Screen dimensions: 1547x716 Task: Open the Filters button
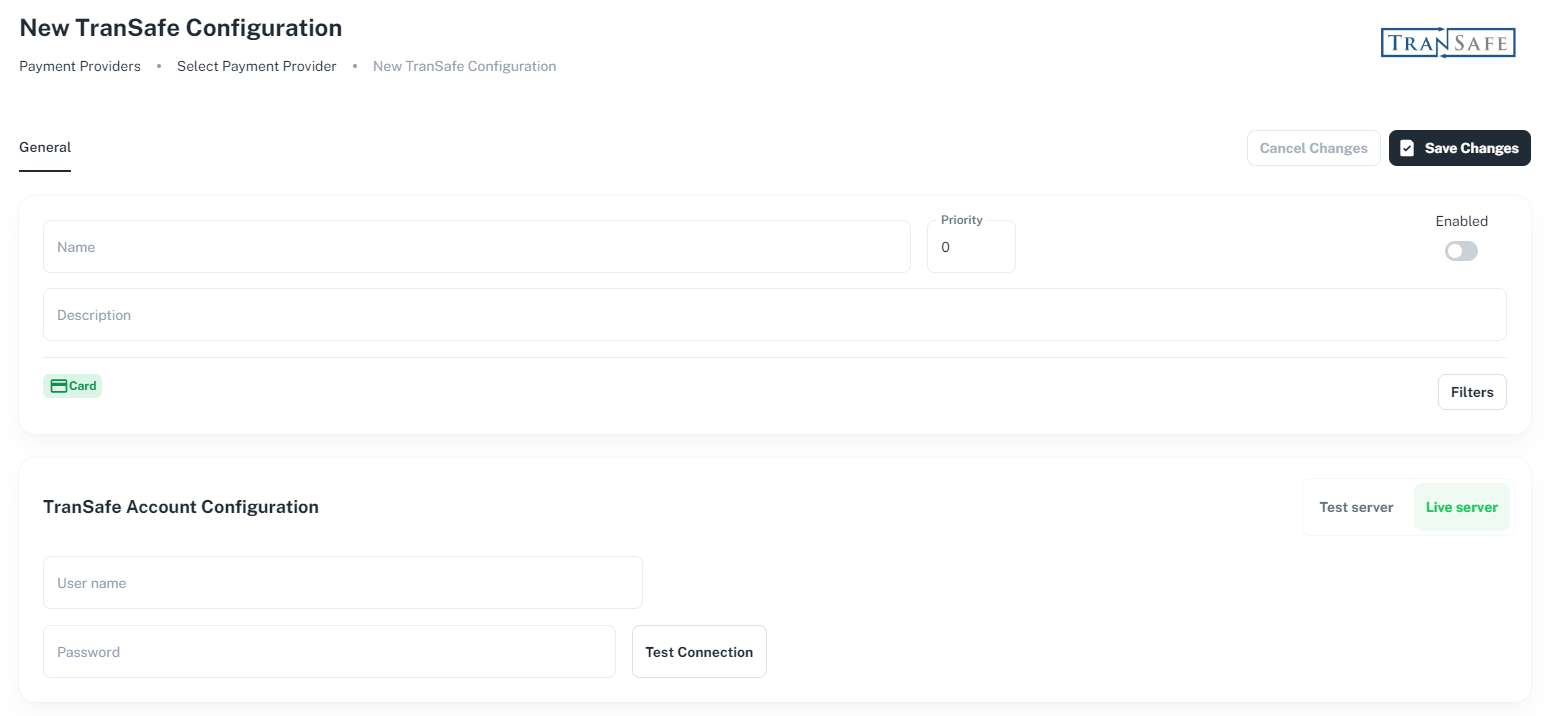(1472, 392)
